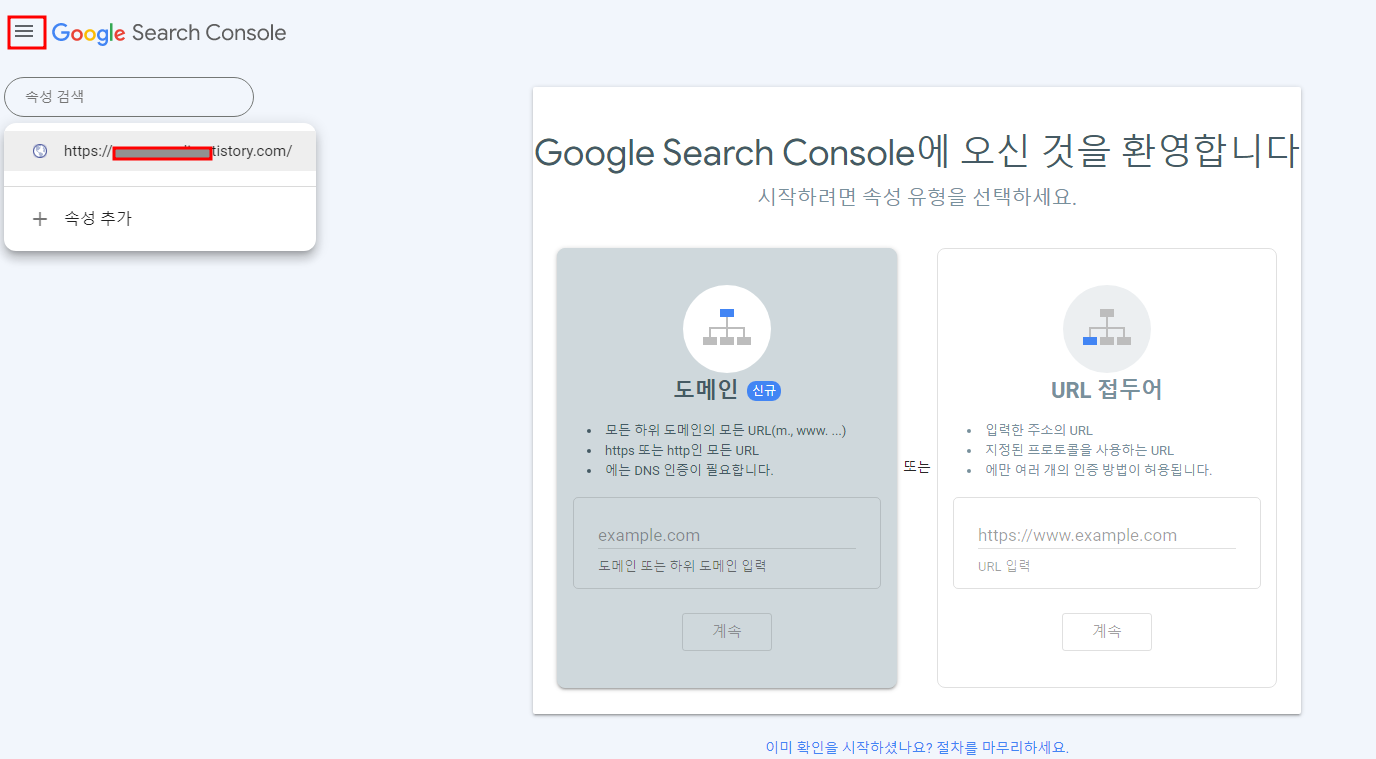Focus the example.com domain input field
Viewport: 1376px width, 759px height.
[x=727, y=535]
